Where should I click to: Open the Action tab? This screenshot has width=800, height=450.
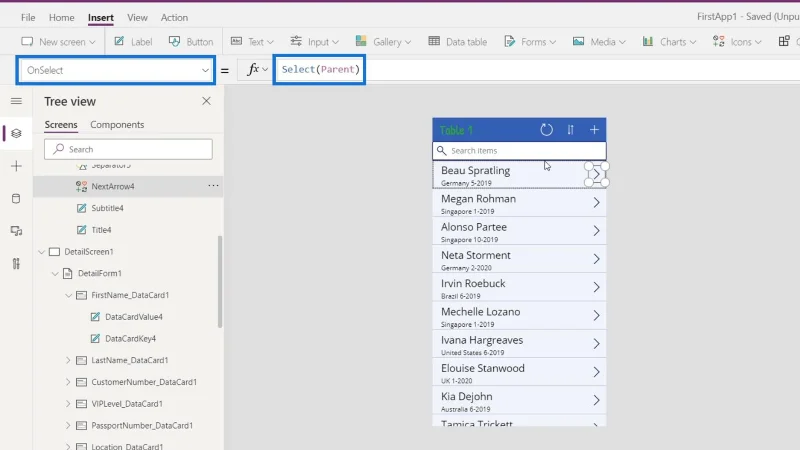pyautogui.click(x=174, y=17)
